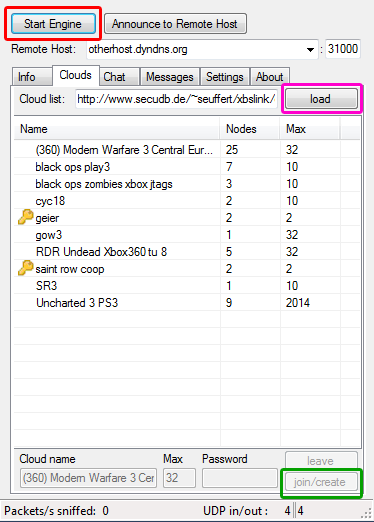Show the About tab
This screenshot has width=374, height=522.
pos(269,77)
